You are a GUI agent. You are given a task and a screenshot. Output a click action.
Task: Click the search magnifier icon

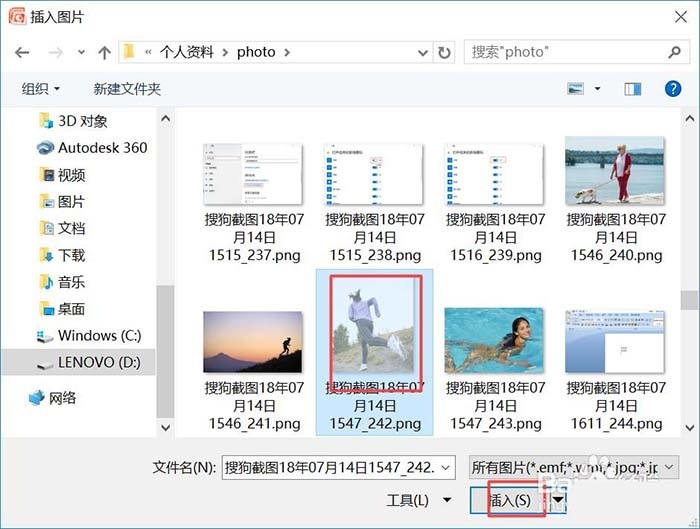coord(675,52)
